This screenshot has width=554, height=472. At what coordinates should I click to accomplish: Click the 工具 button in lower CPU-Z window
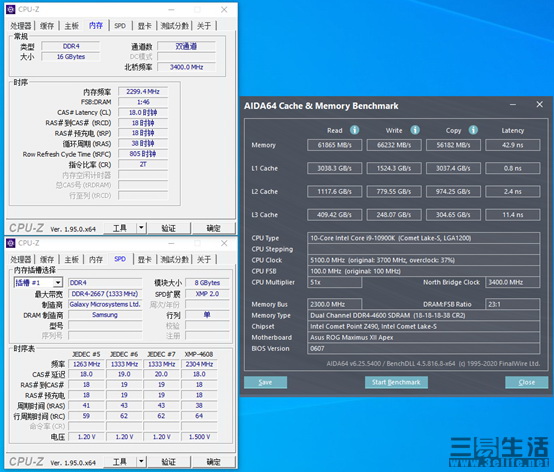pyautogui.click(x=120, y=461)
